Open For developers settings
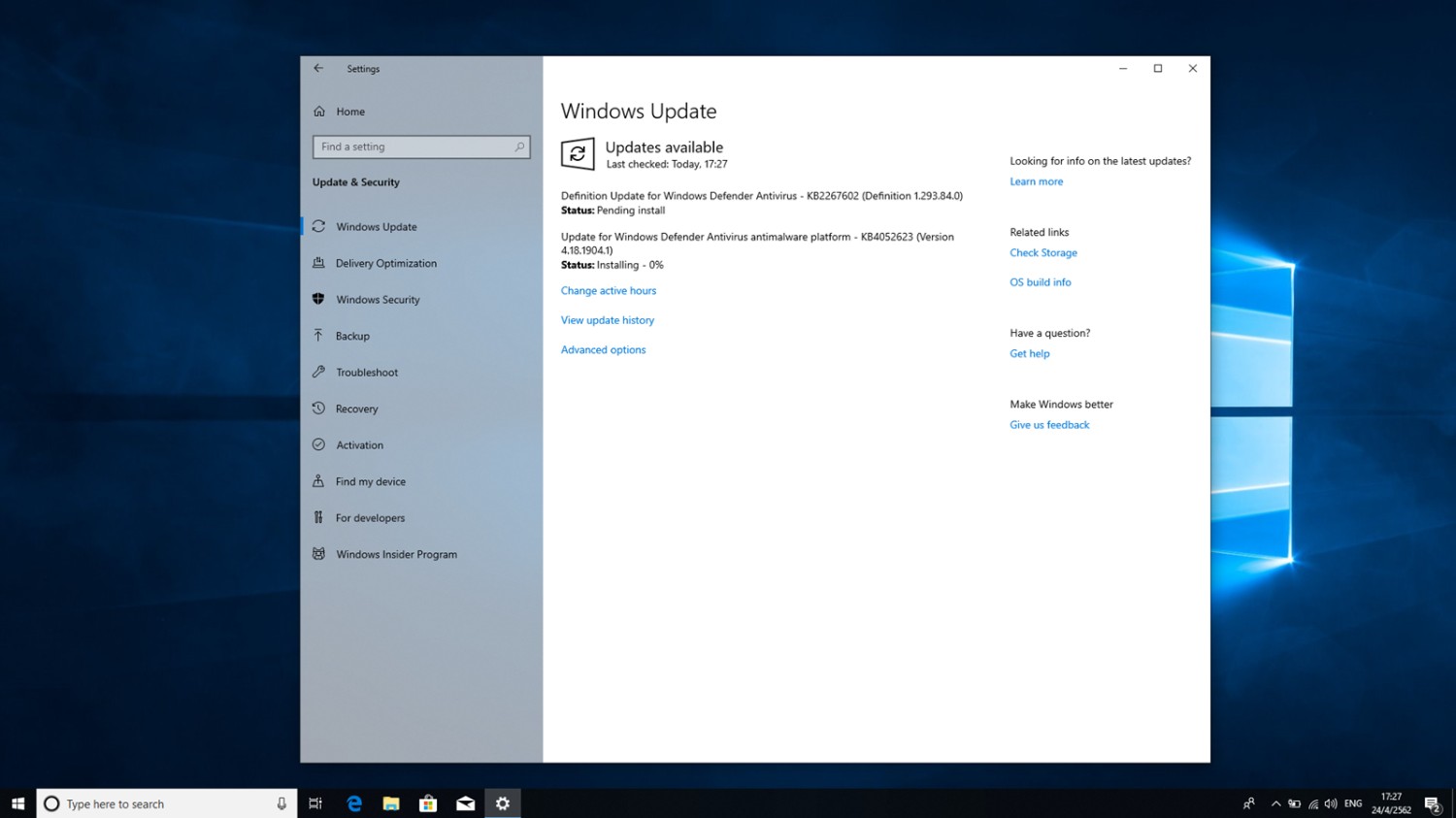 pyautogui.click(x=370, y=518)
